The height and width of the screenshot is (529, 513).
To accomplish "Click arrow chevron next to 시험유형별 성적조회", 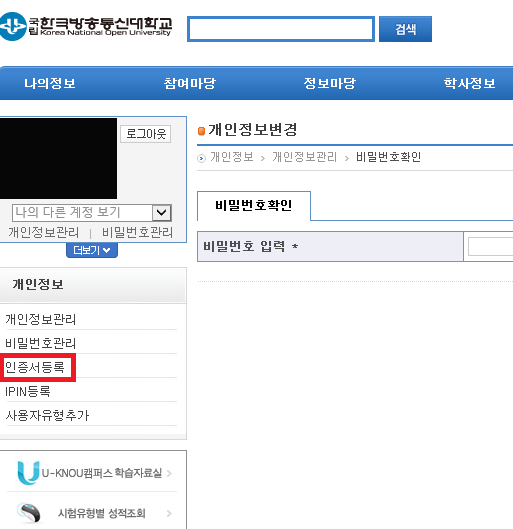I will pyautogui.click(x=169, y=513).
